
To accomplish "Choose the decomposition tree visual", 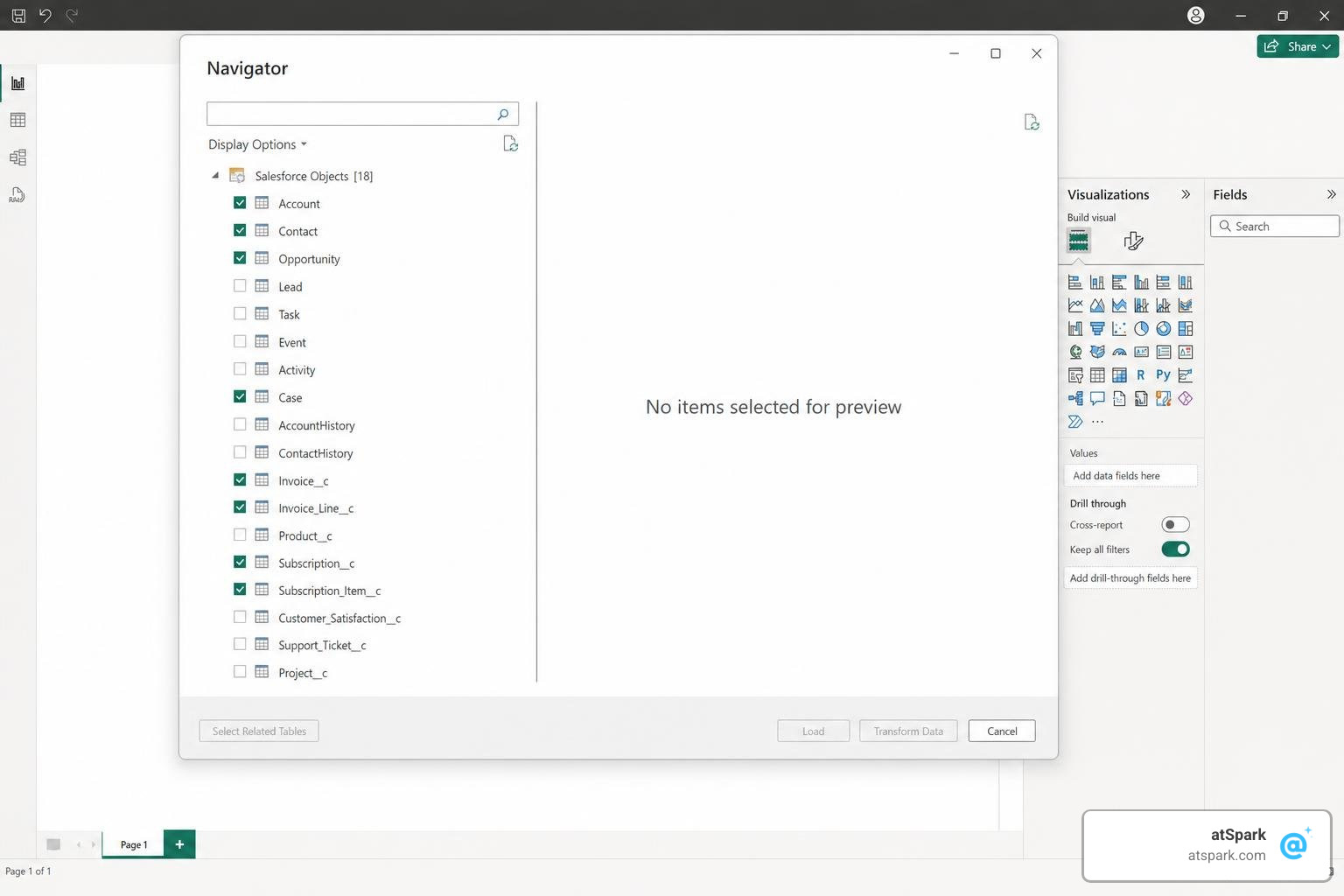I will (1075, 398).
